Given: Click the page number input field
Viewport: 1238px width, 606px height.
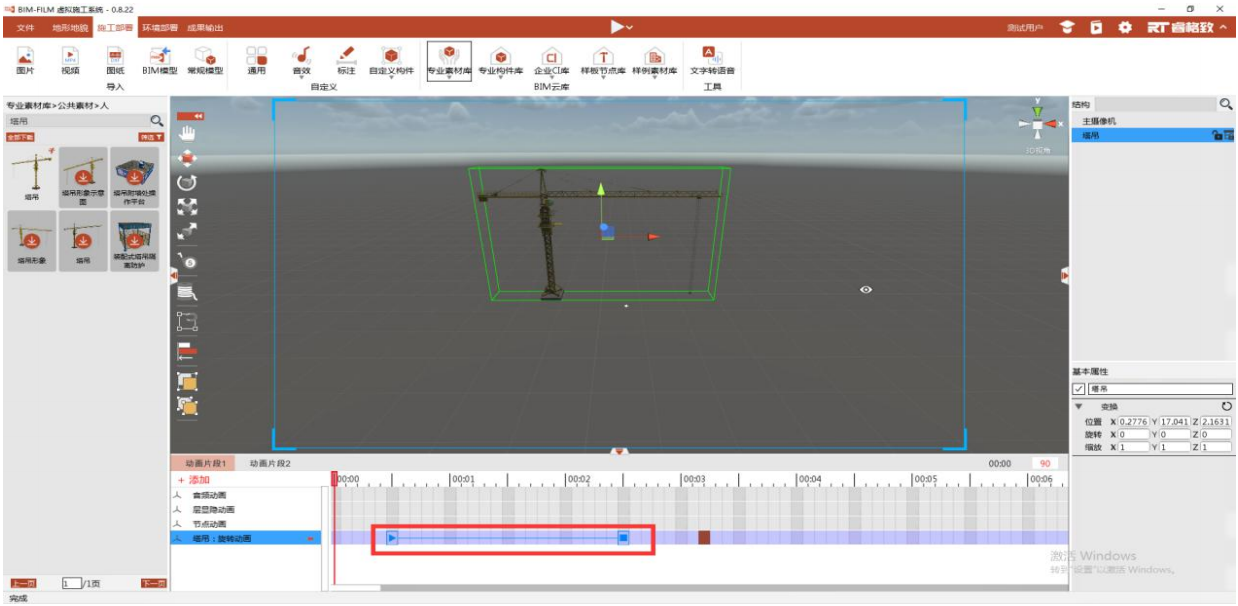Looking at the screenshot, I should pyautogui.click(x=71, y=583).
